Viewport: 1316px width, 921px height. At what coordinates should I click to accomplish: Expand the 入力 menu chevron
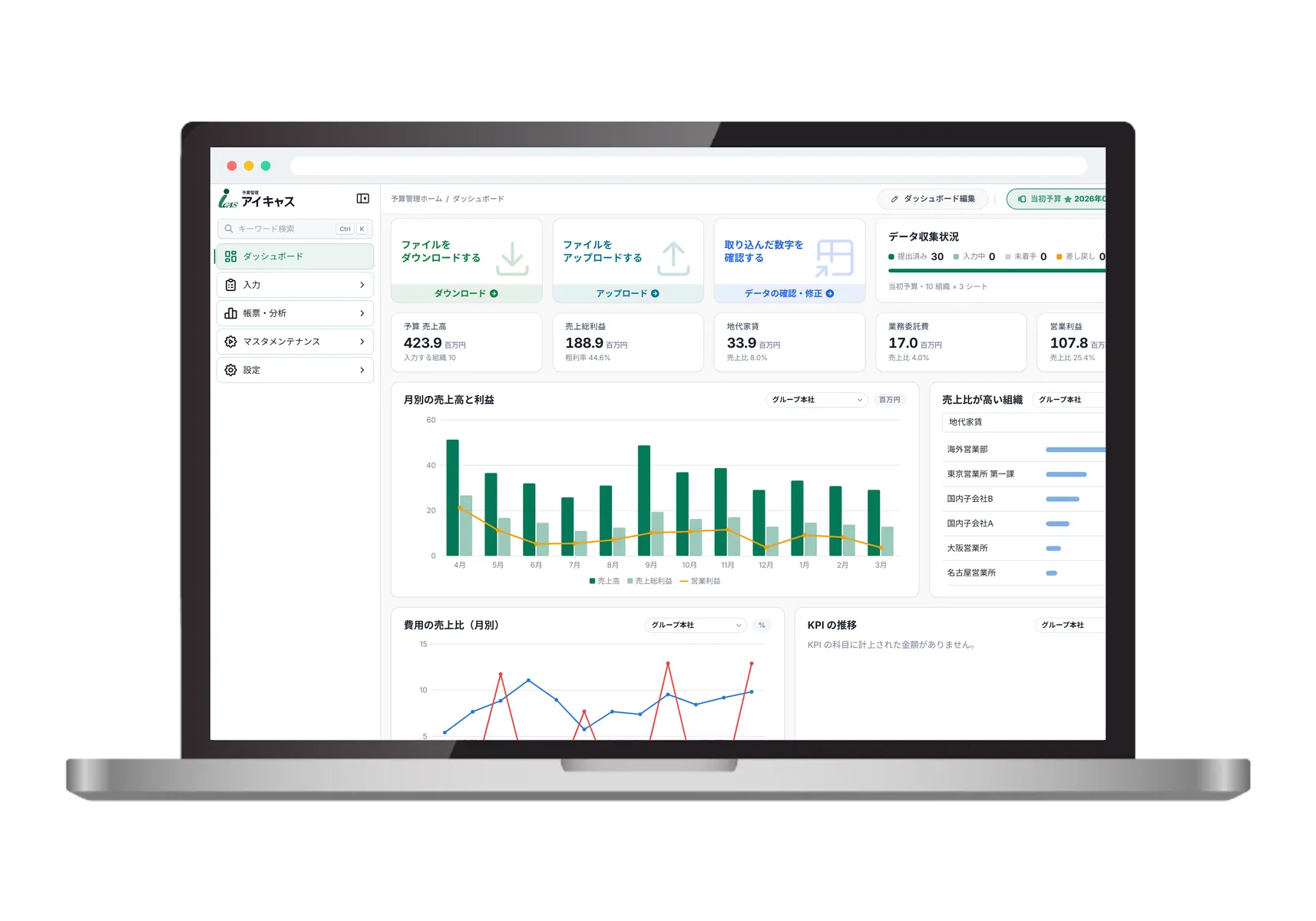[362, 285]
